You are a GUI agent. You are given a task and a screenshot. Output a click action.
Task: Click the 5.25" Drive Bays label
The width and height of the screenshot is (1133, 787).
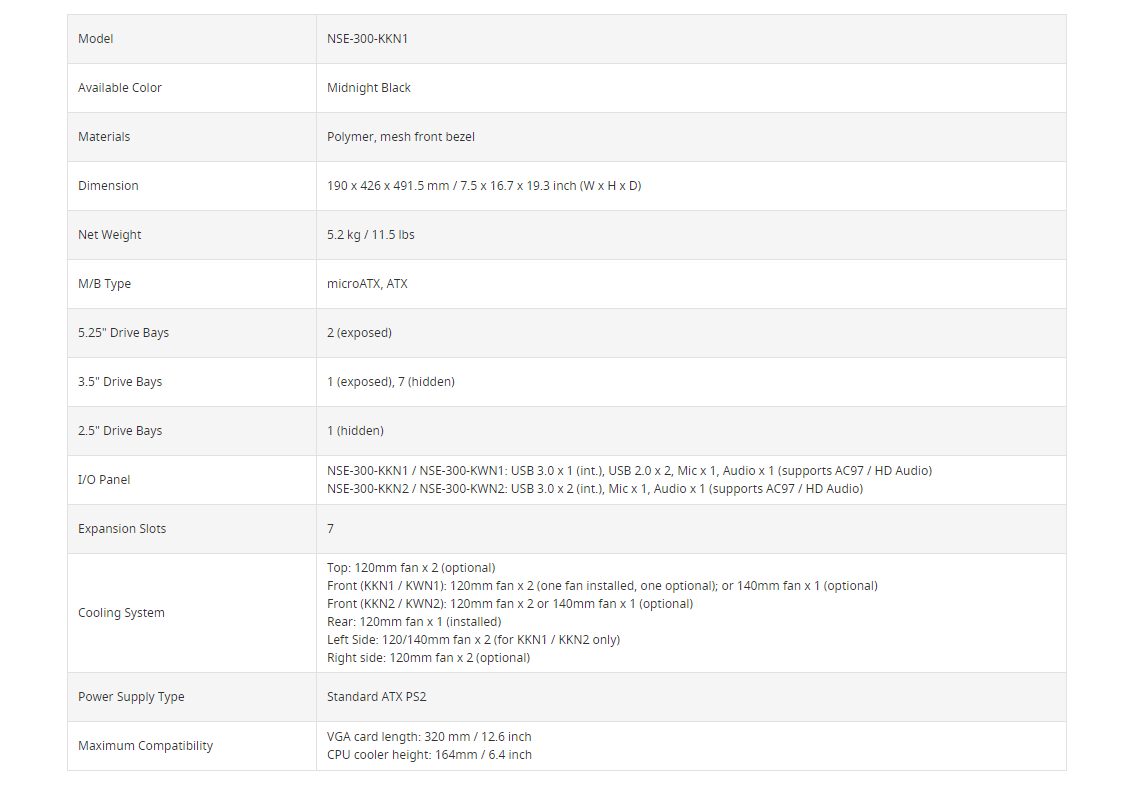pos(124,333)
